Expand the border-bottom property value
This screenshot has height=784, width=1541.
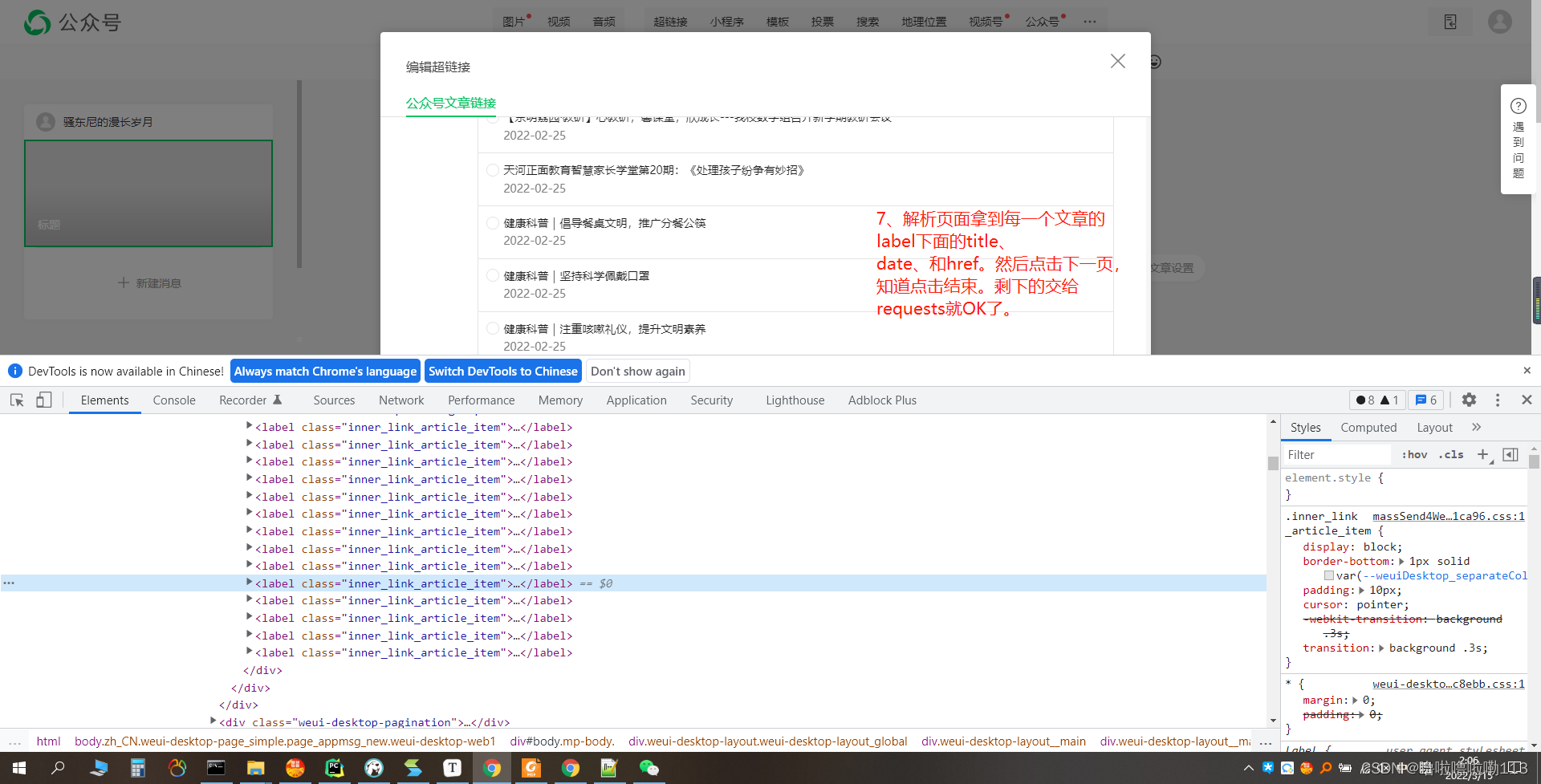coord(1401,562)
